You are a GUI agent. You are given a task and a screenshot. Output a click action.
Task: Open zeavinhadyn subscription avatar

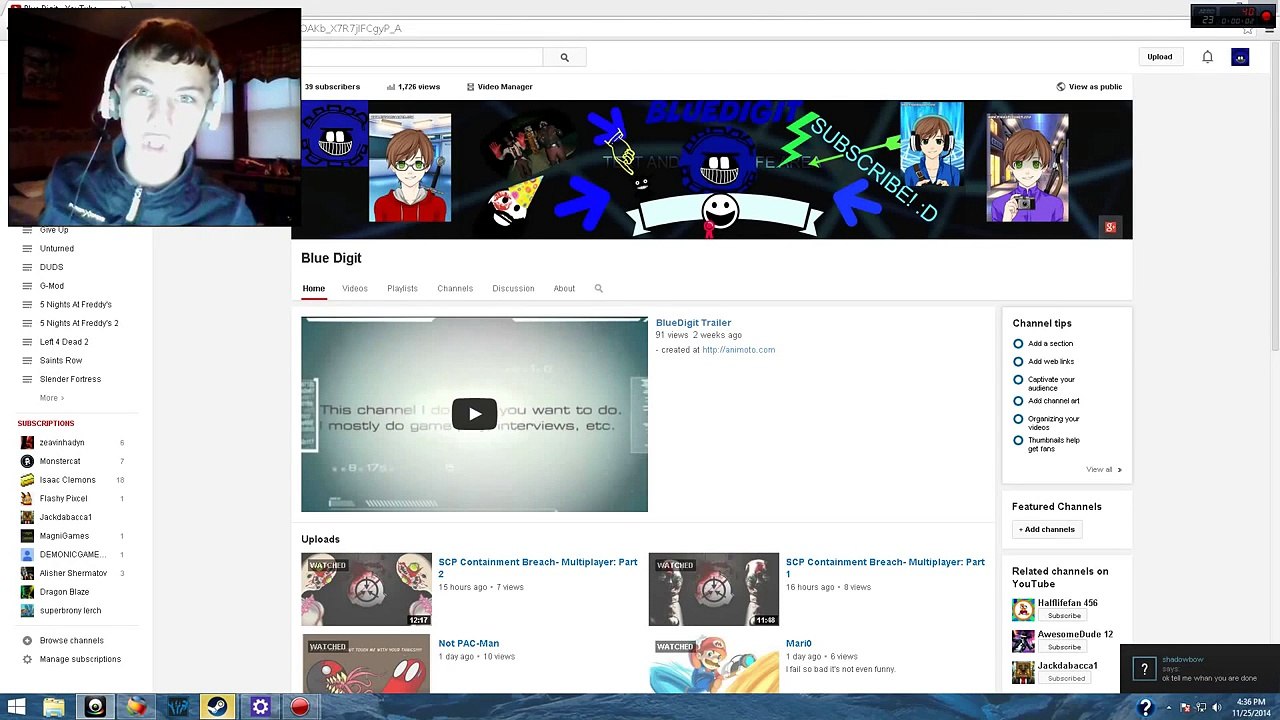pos(27,442)
